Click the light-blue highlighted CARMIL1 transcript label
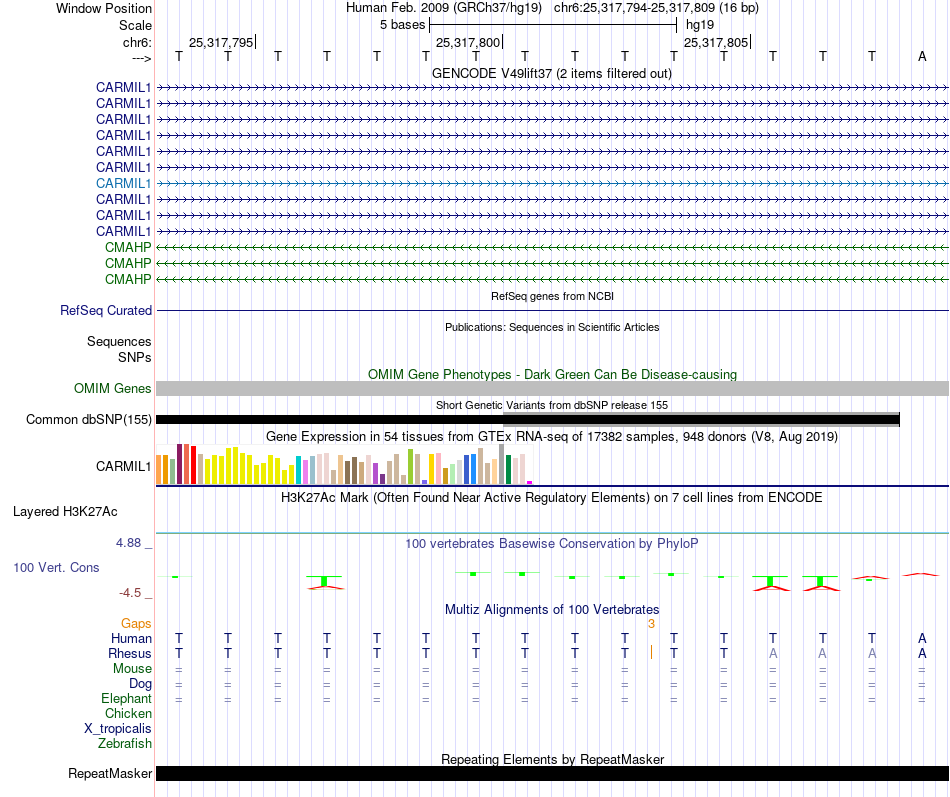This screenshot has height=797, width=950. coord(124,183)
